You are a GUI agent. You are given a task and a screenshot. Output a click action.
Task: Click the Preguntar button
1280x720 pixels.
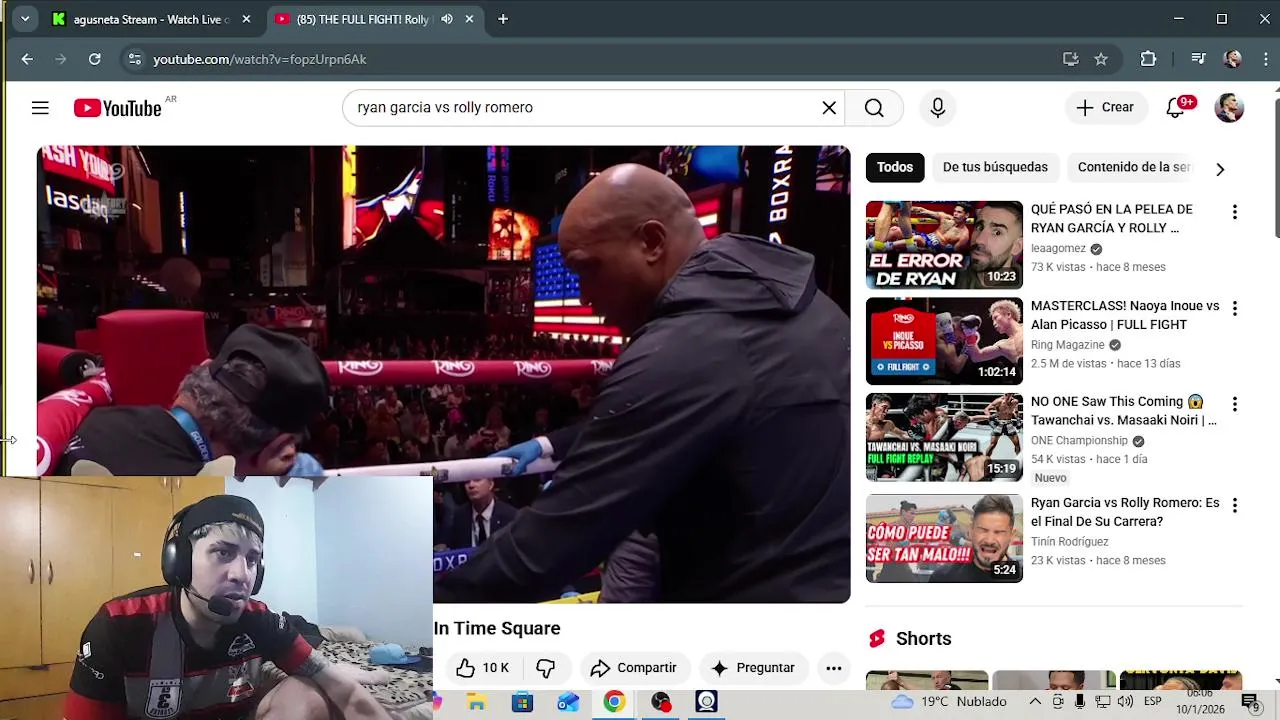pos(753,668)
